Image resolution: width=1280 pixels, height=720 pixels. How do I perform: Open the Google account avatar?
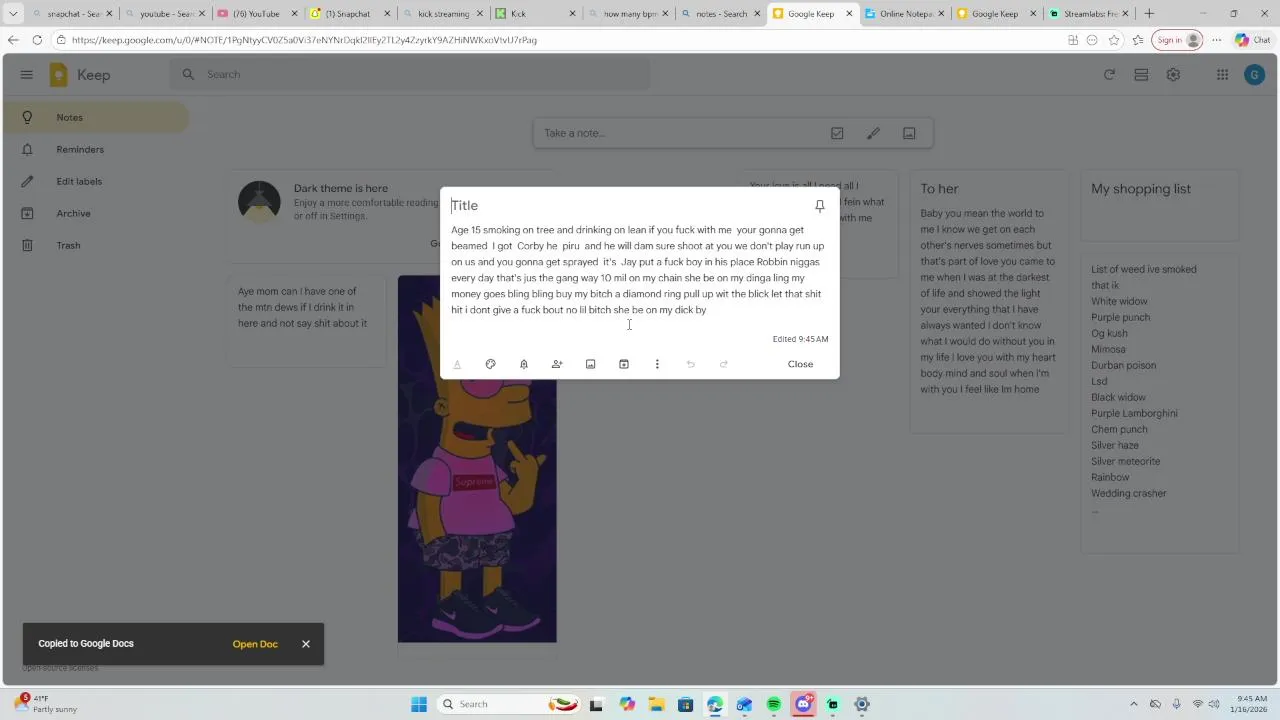(x=1254, y=75)
